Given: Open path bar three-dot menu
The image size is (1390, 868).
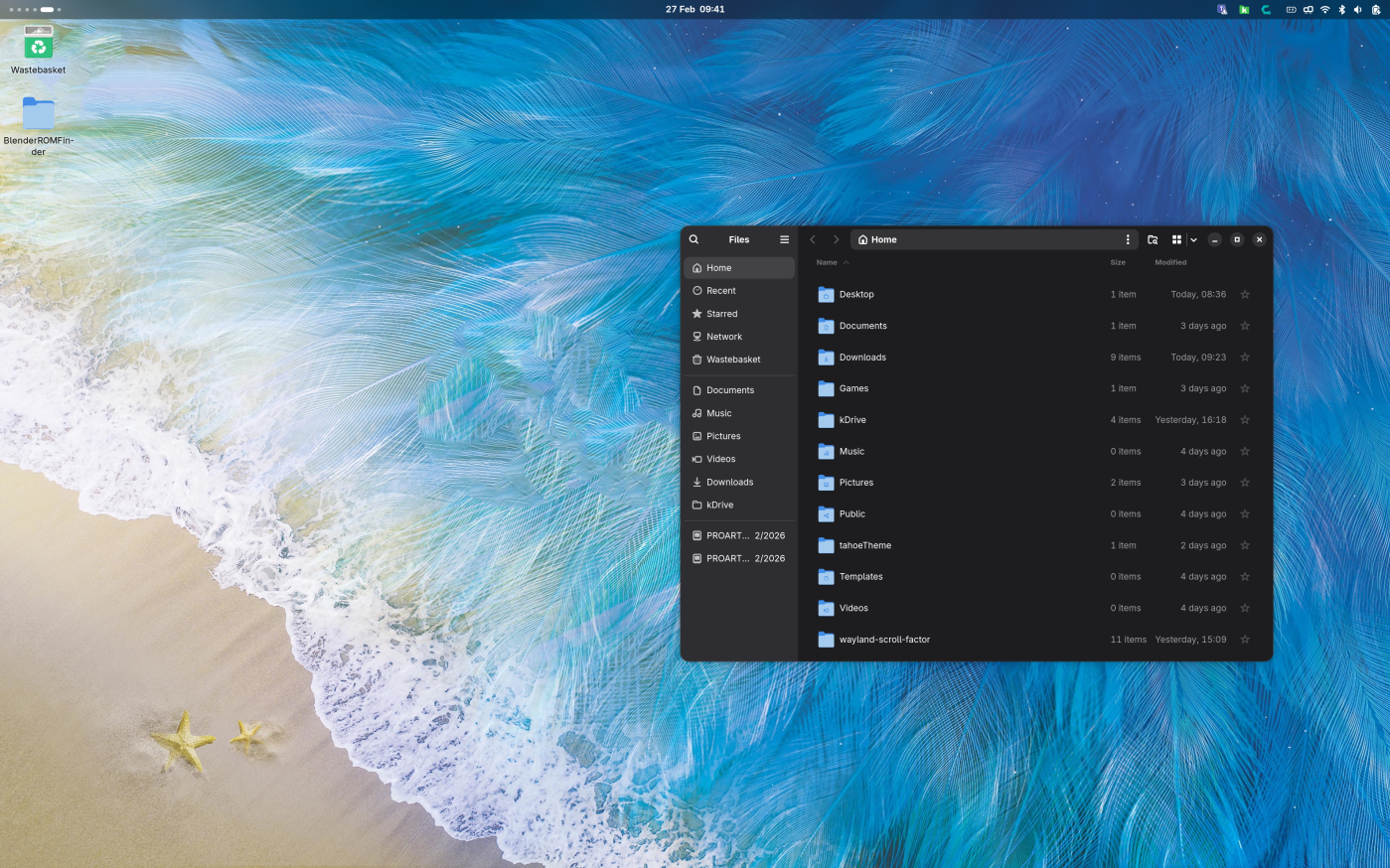Looking at the screenshot, I should tap(1128, 239).
